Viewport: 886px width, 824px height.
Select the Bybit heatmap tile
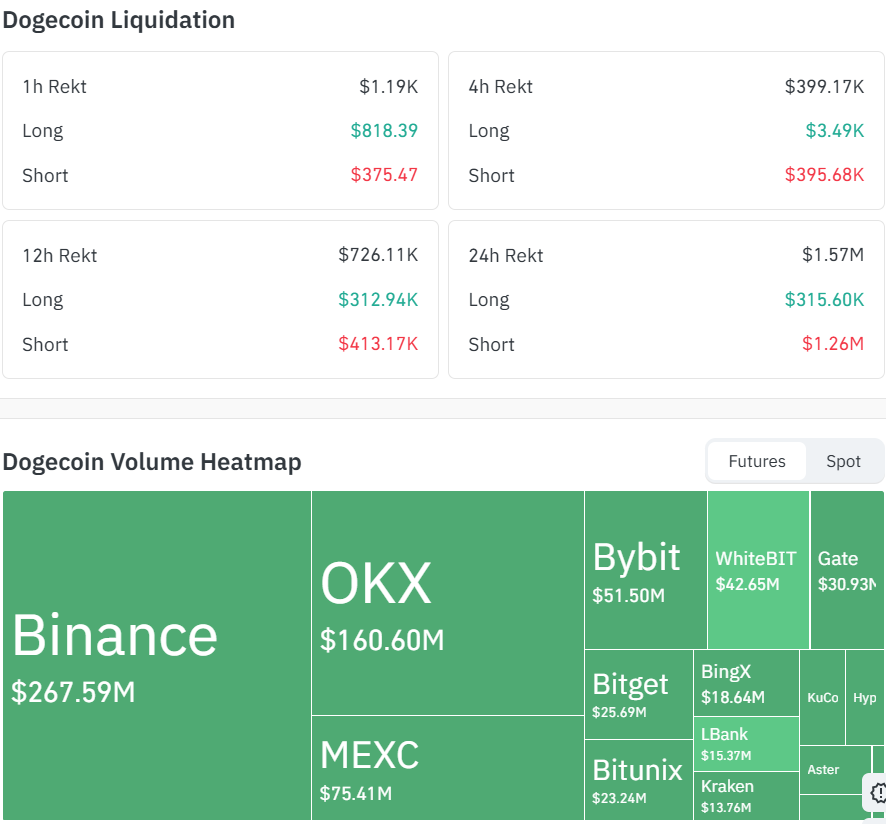click(x=646, y=570)
